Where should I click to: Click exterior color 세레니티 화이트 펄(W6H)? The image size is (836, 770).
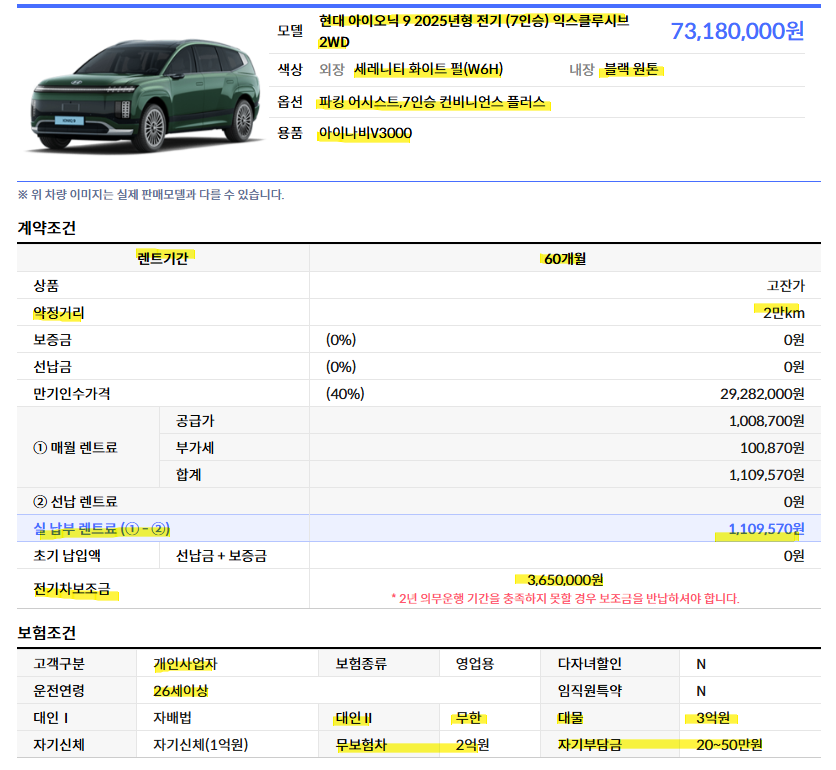(429, 69)
